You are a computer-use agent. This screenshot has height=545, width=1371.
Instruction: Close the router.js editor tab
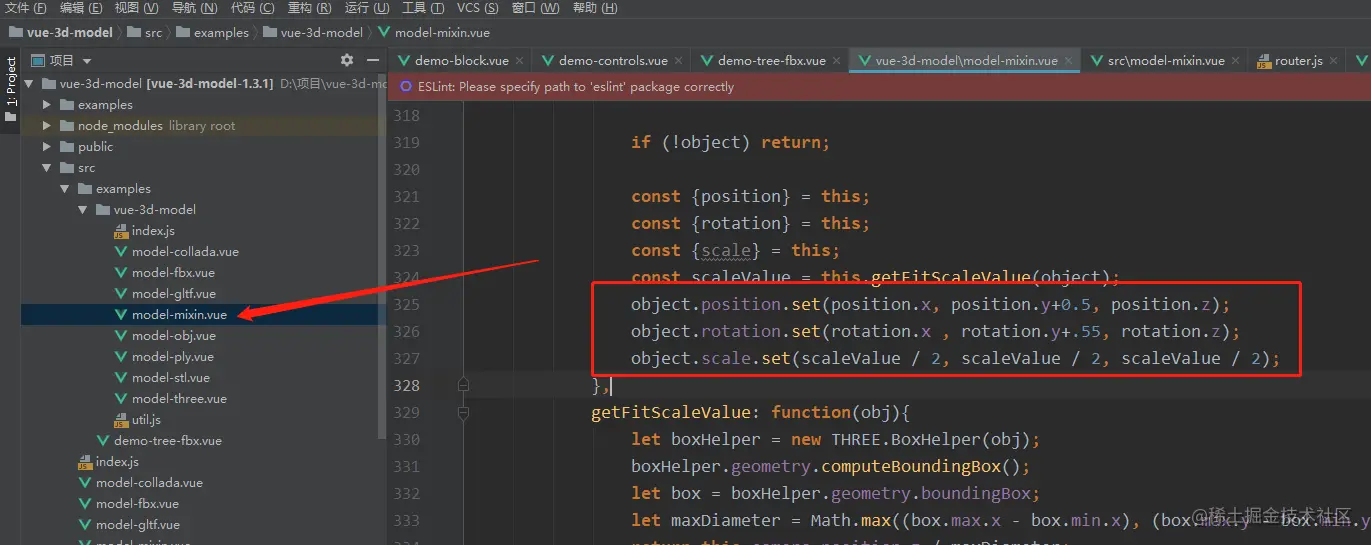coord(1334,61)
